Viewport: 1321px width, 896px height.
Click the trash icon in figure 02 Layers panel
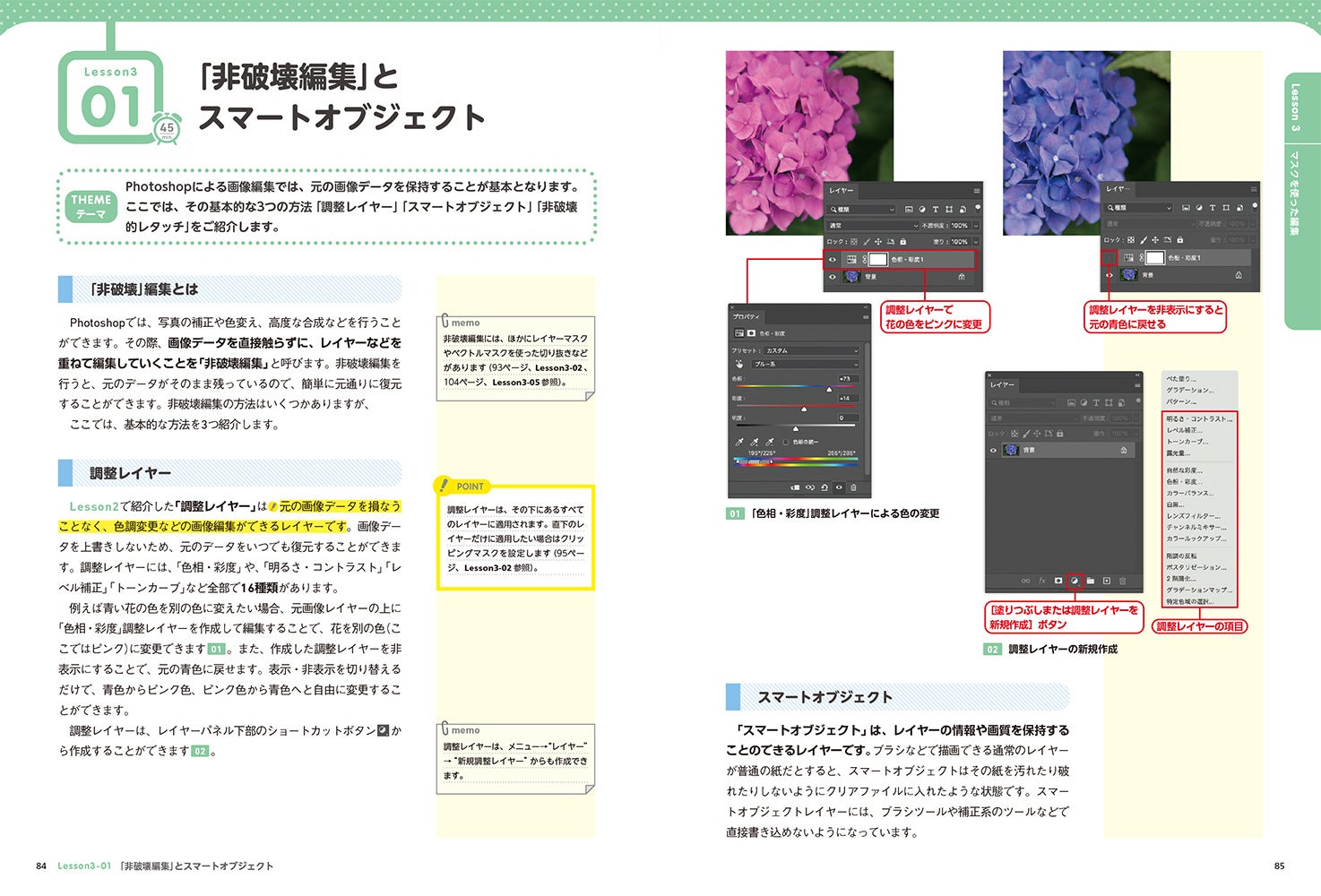[x=1123, y=581]
